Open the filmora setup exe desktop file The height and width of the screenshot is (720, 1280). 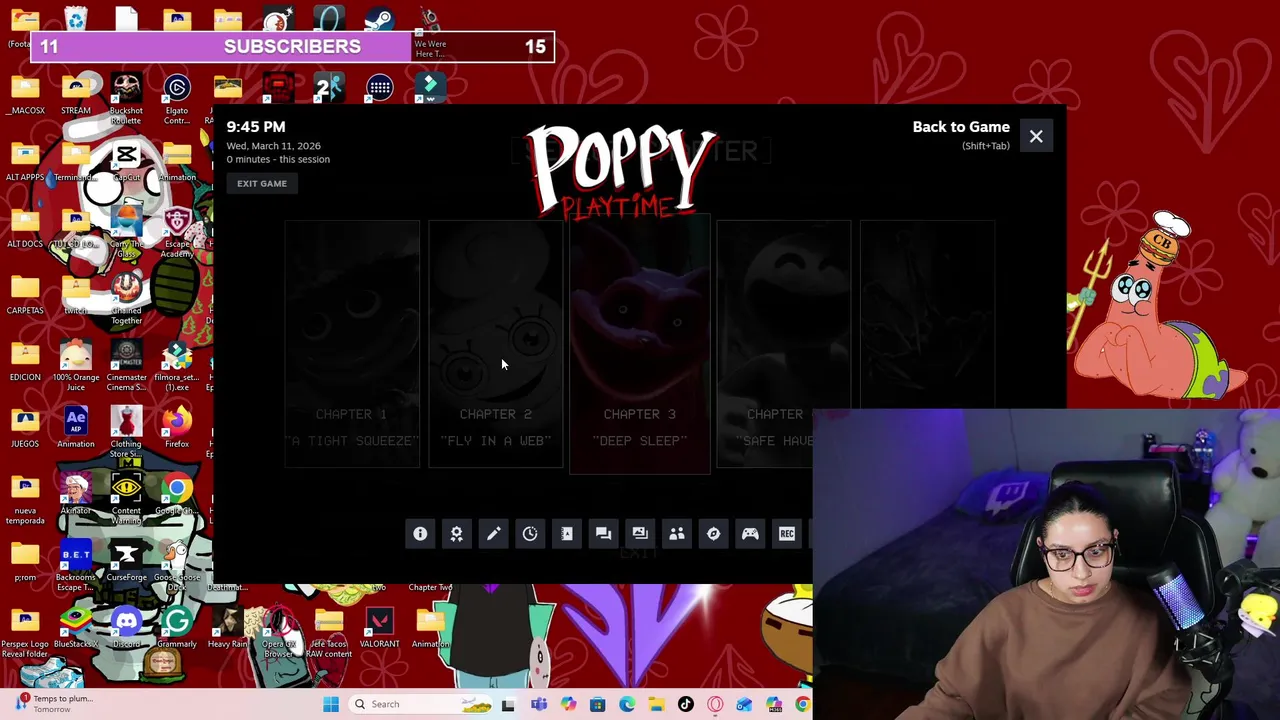[x=177, y=366]
